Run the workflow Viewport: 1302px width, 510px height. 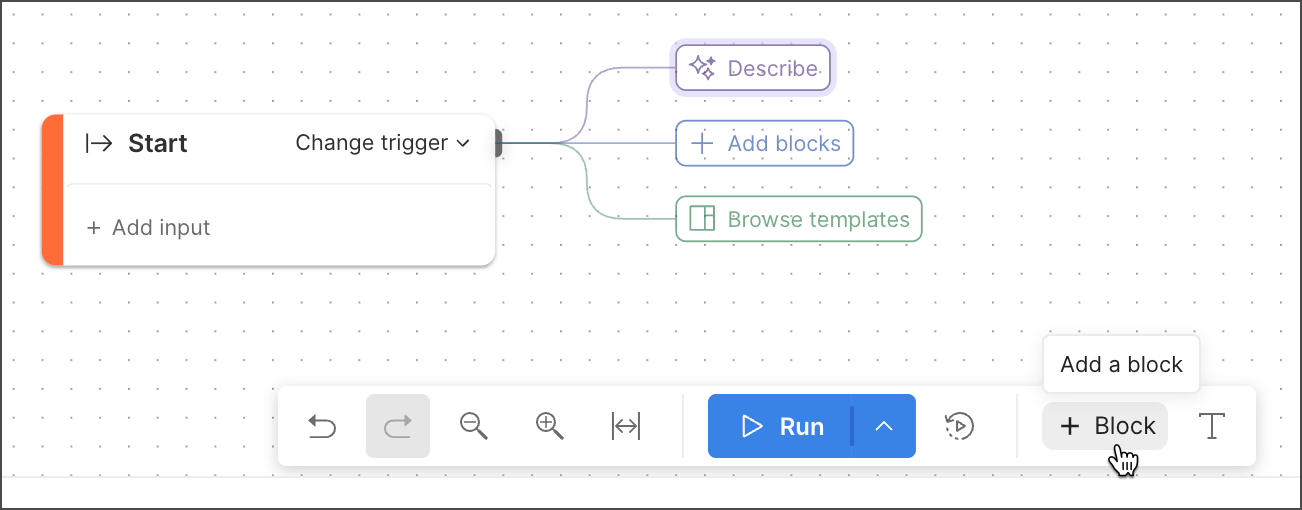click(781, 427)
